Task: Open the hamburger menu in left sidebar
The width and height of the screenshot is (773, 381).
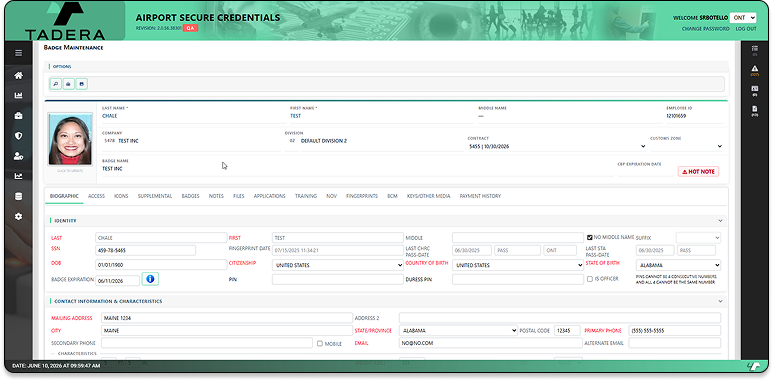Action: 18,53
